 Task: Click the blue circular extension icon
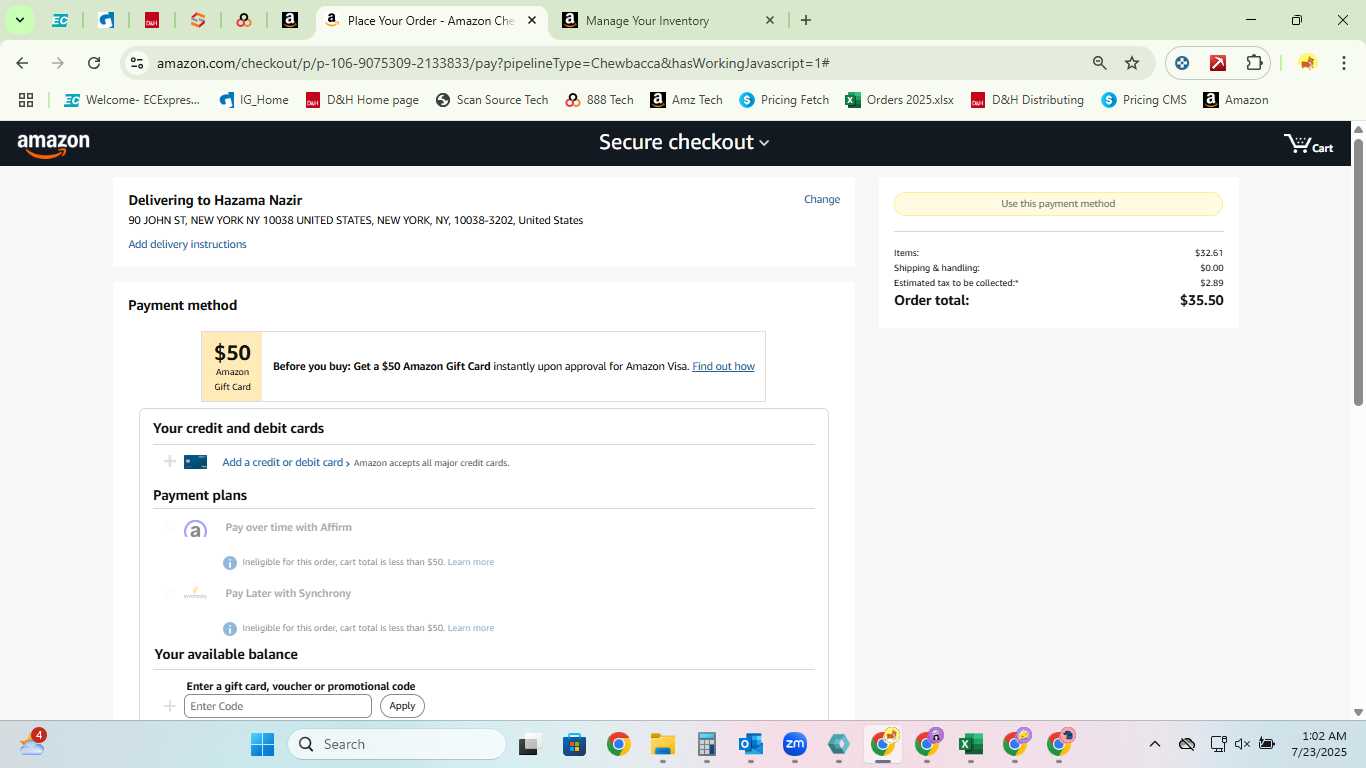(1182, 63)
